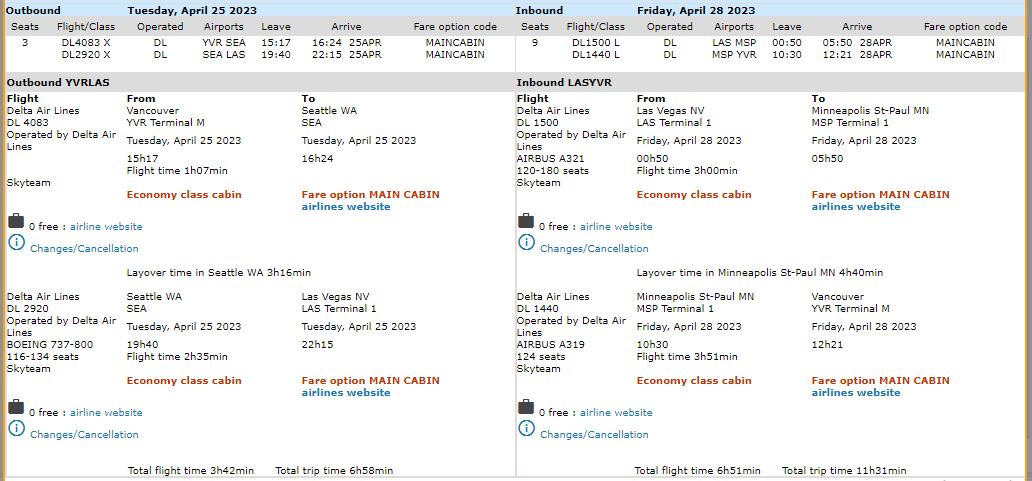Click the info icon for Minneapolis–Vancouver flight changes

tap(526, 428)
